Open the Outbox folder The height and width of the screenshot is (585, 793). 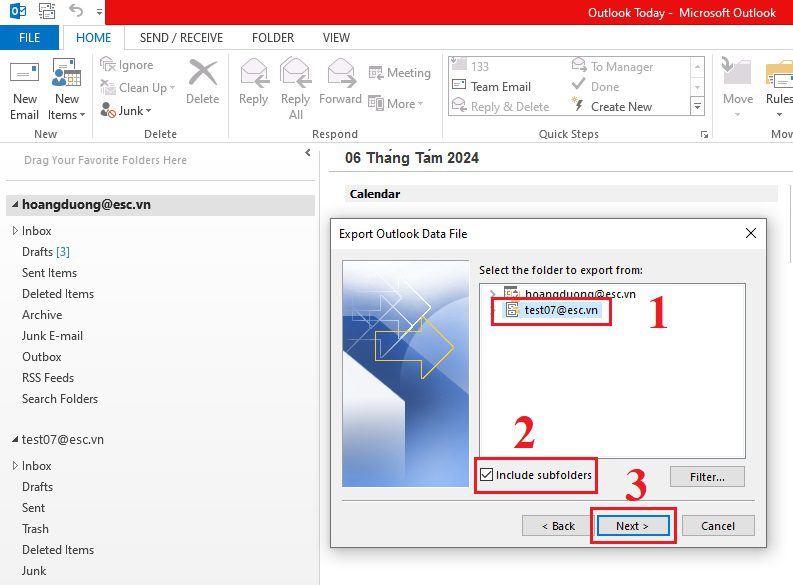(41, 356)
